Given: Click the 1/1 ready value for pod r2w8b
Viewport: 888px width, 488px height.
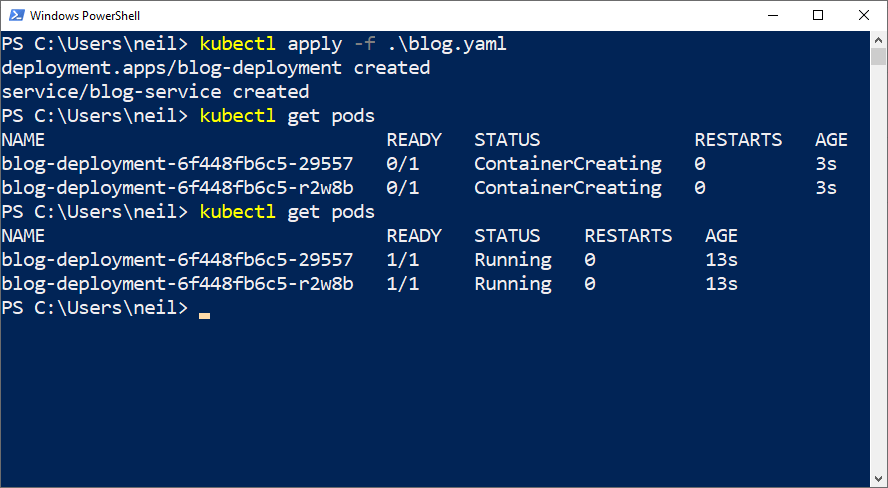Looking at the screenshot, I should [x=402, y=284].
